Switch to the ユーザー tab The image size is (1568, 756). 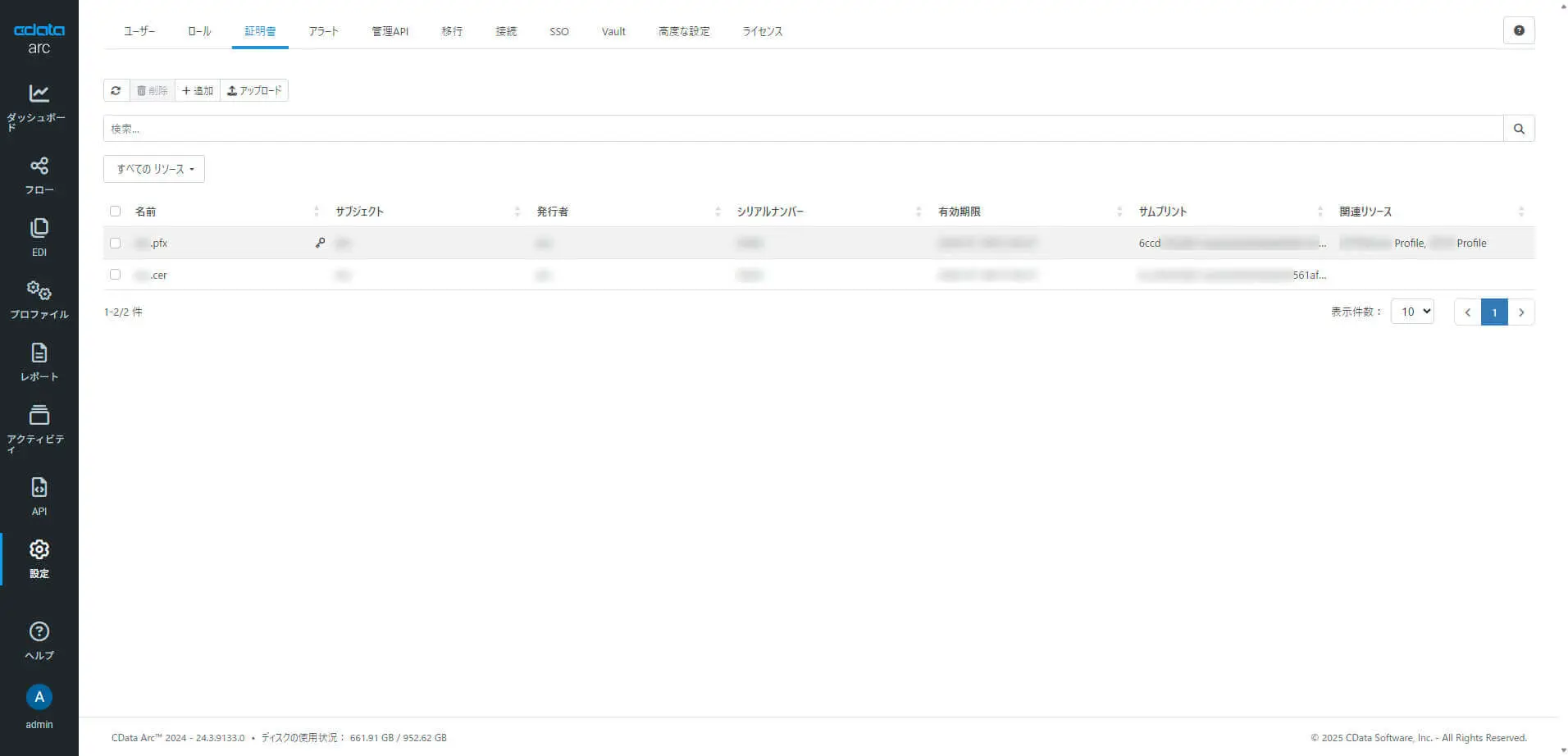139,31
